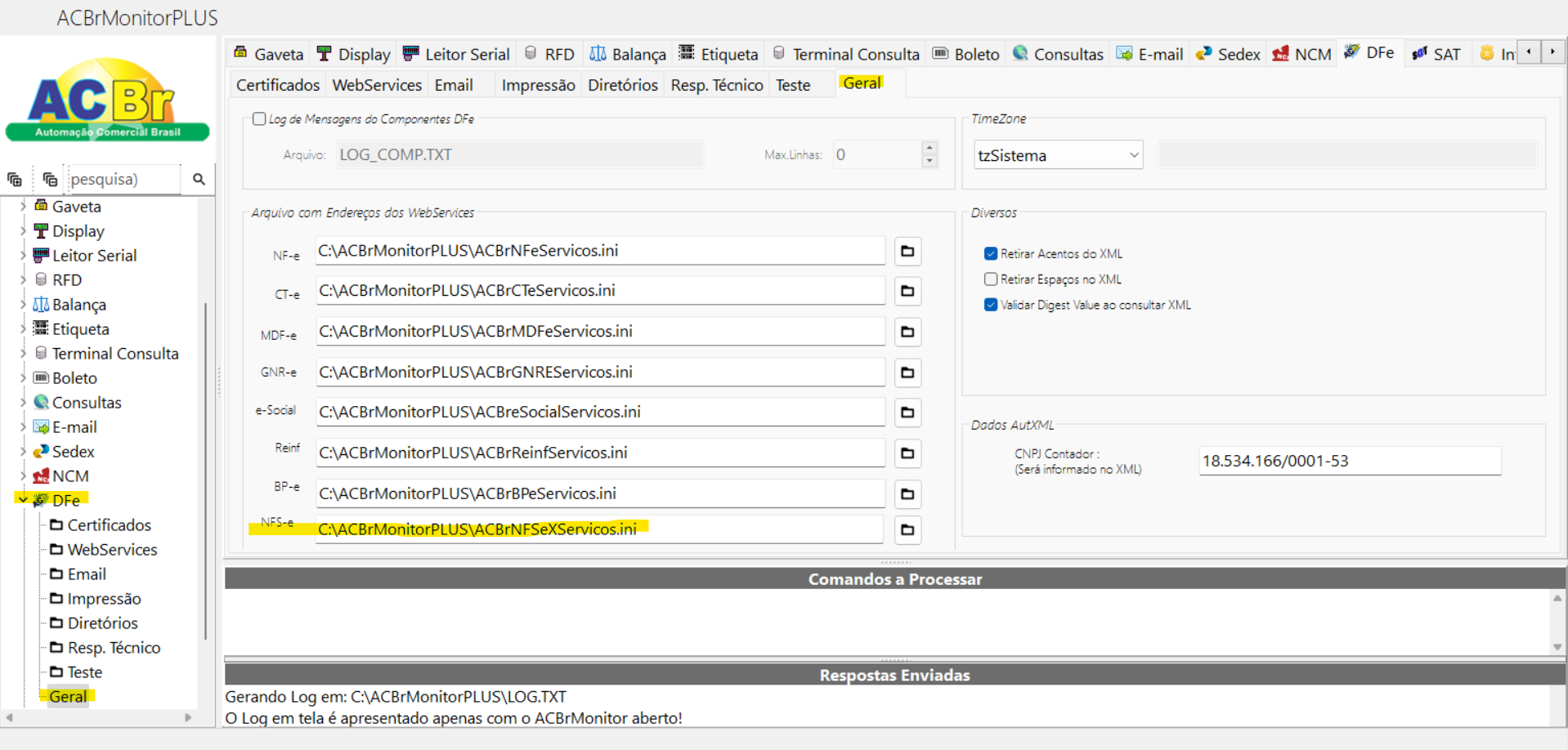The height and width of the screenshot is (750, 1568).
Task: Click the sidebar horizontal scrollbar right arrow
Action: tap(188, 717)
